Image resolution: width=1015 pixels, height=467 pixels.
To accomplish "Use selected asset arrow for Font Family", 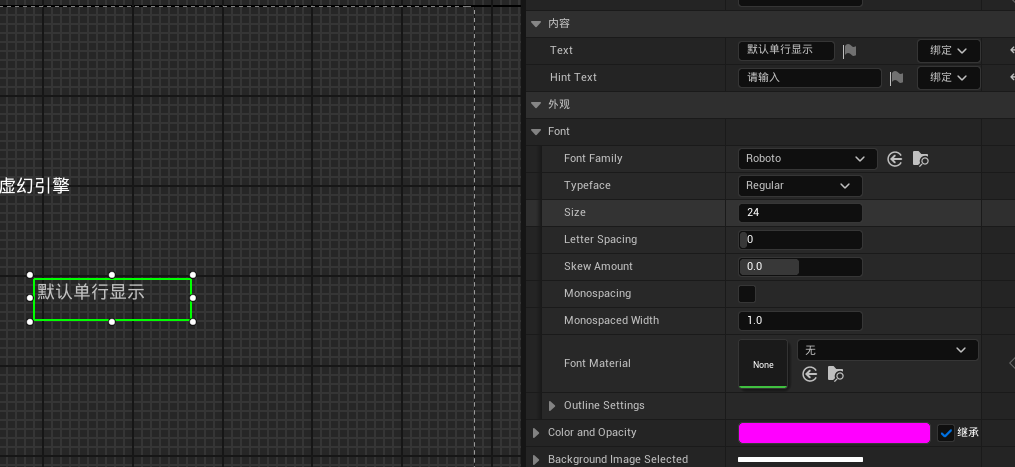I will pos(895,159).
